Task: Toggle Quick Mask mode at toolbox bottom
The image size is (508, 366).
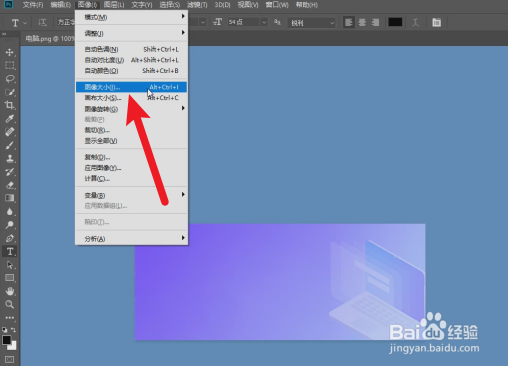Action: tap(10, 359)
